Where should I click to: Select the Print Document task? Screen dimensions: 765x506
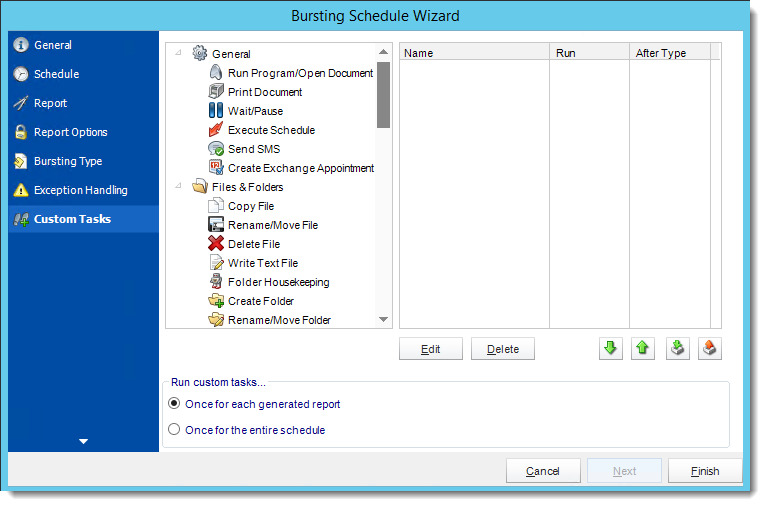point(265,92)
